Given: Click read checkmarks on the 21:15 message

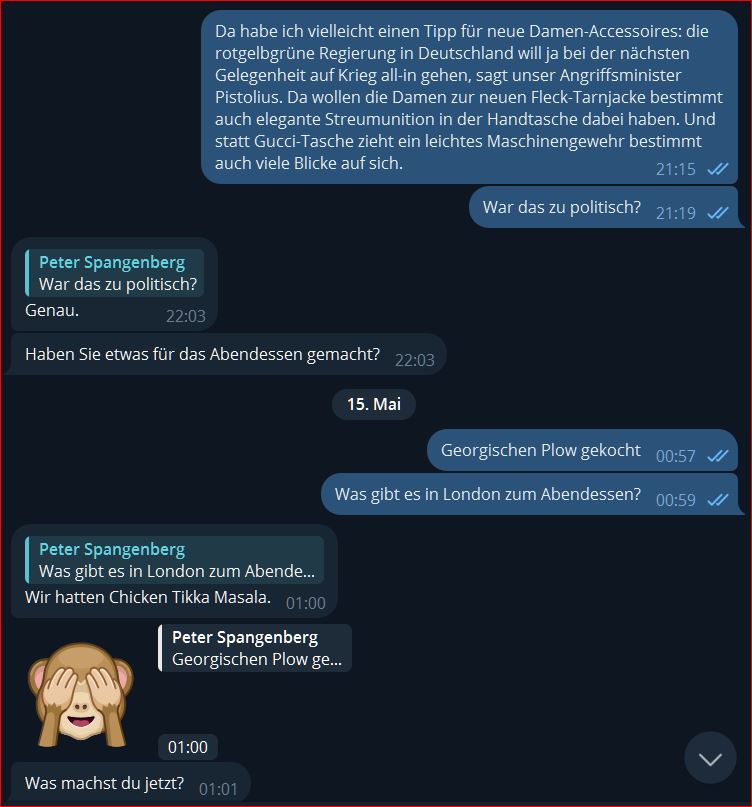Looking at the screenshot, I should coord(718,169).
